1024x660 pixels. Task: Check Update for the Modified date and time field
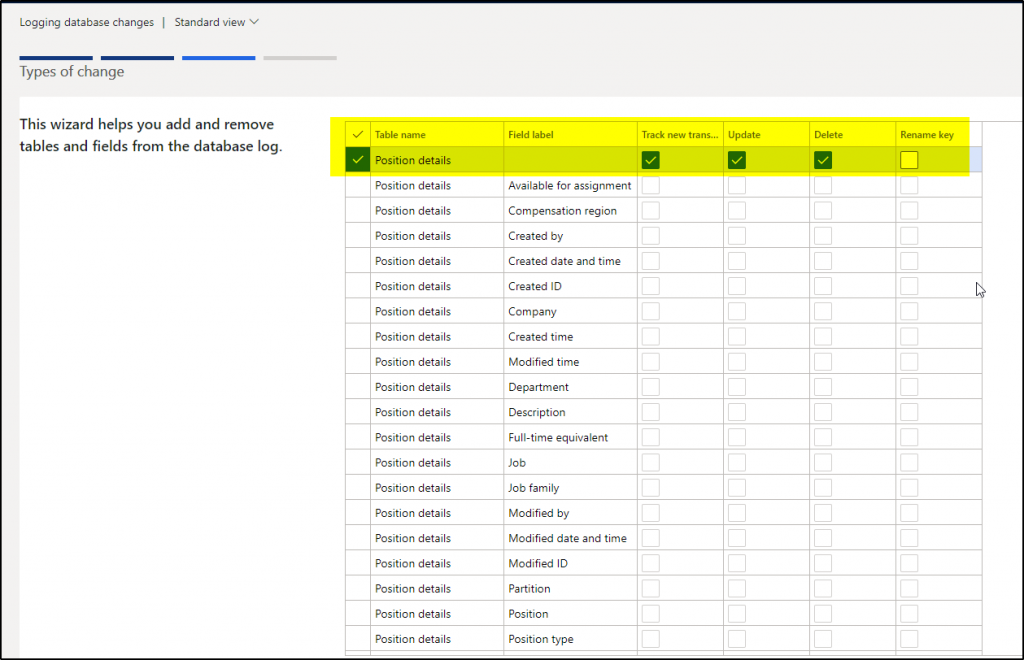click(737, 537)
